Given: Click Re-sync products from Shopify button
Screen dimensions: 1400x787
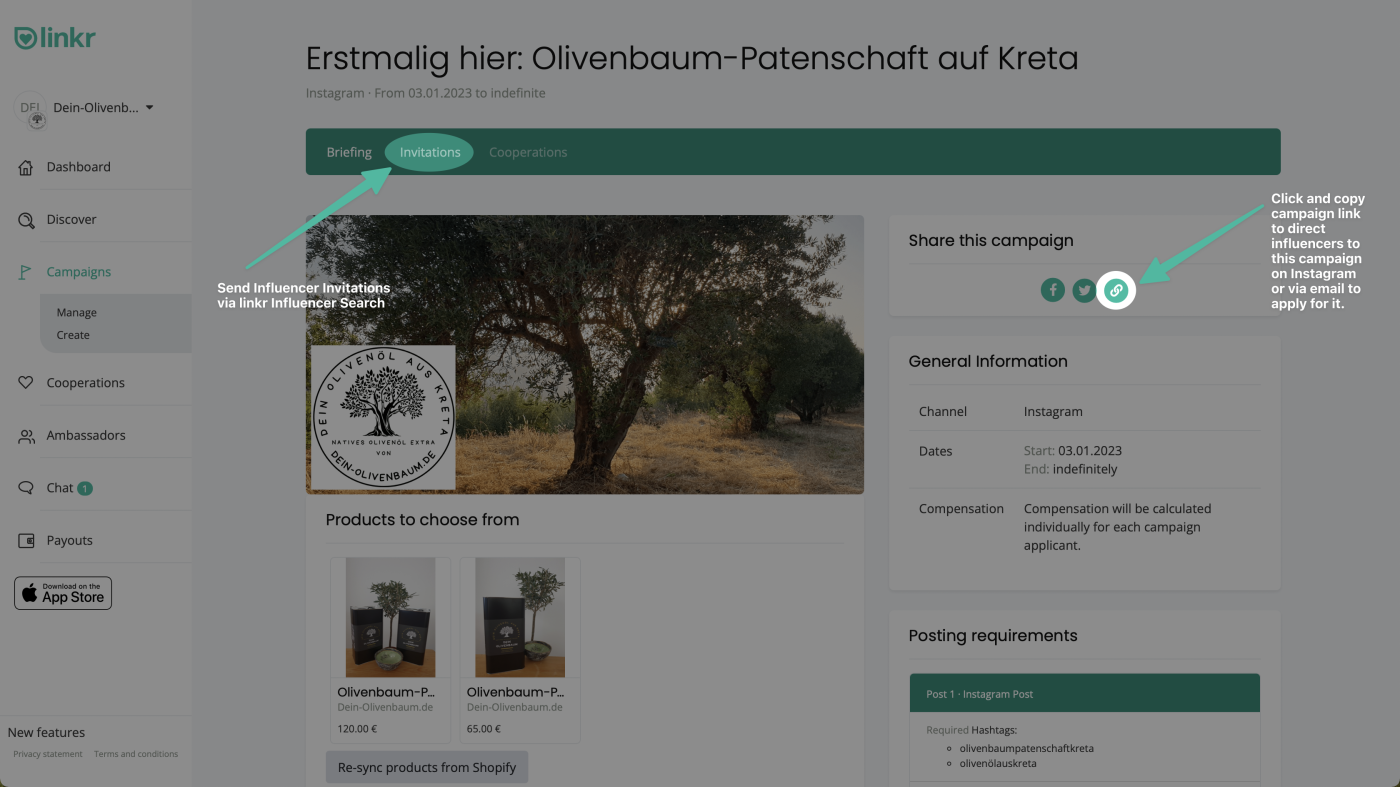Looking at the screenshot, I should 427,767.
